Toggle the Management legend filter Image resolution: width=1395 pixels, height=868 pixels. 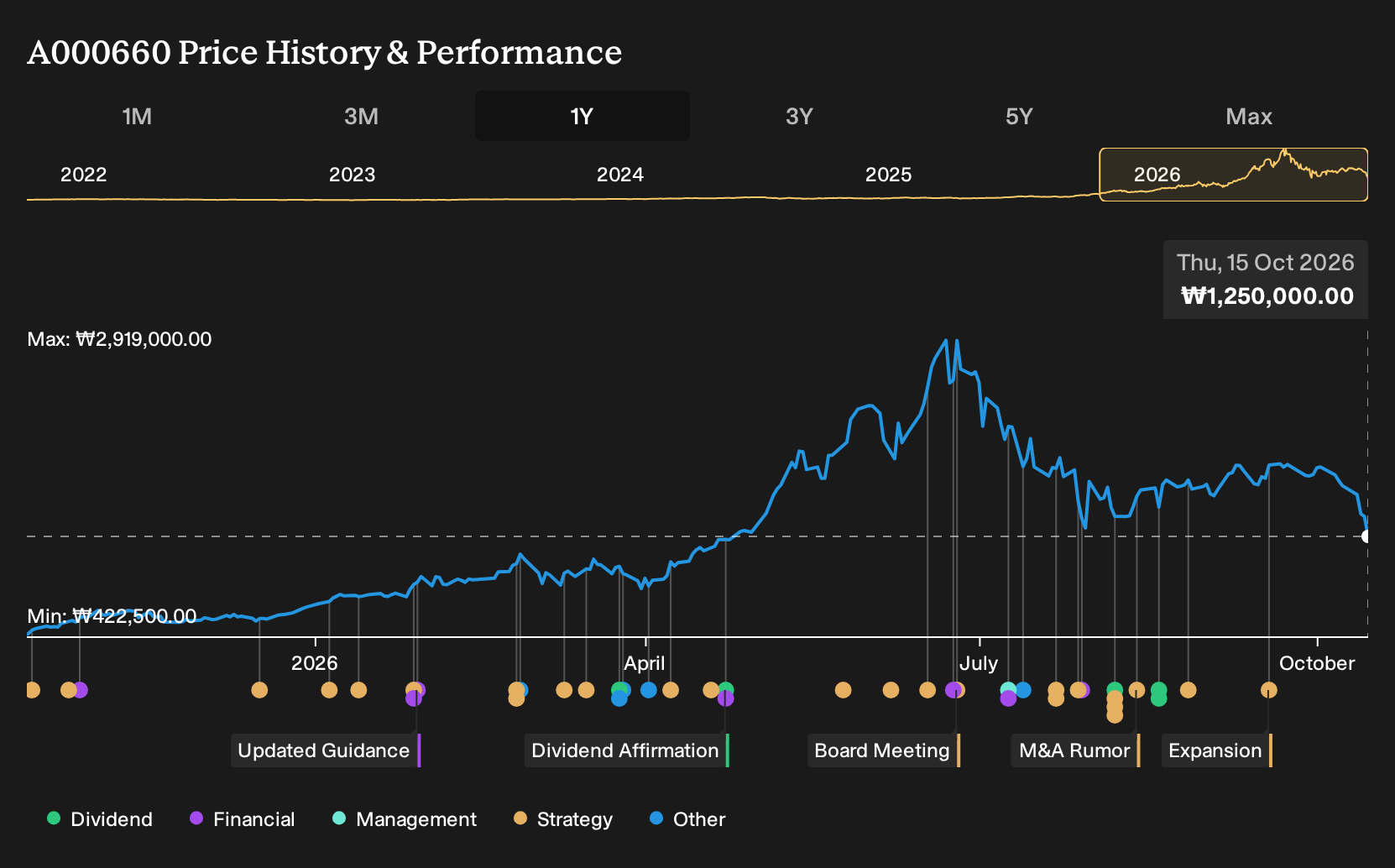pyautogui.click(x=405, y=819)
